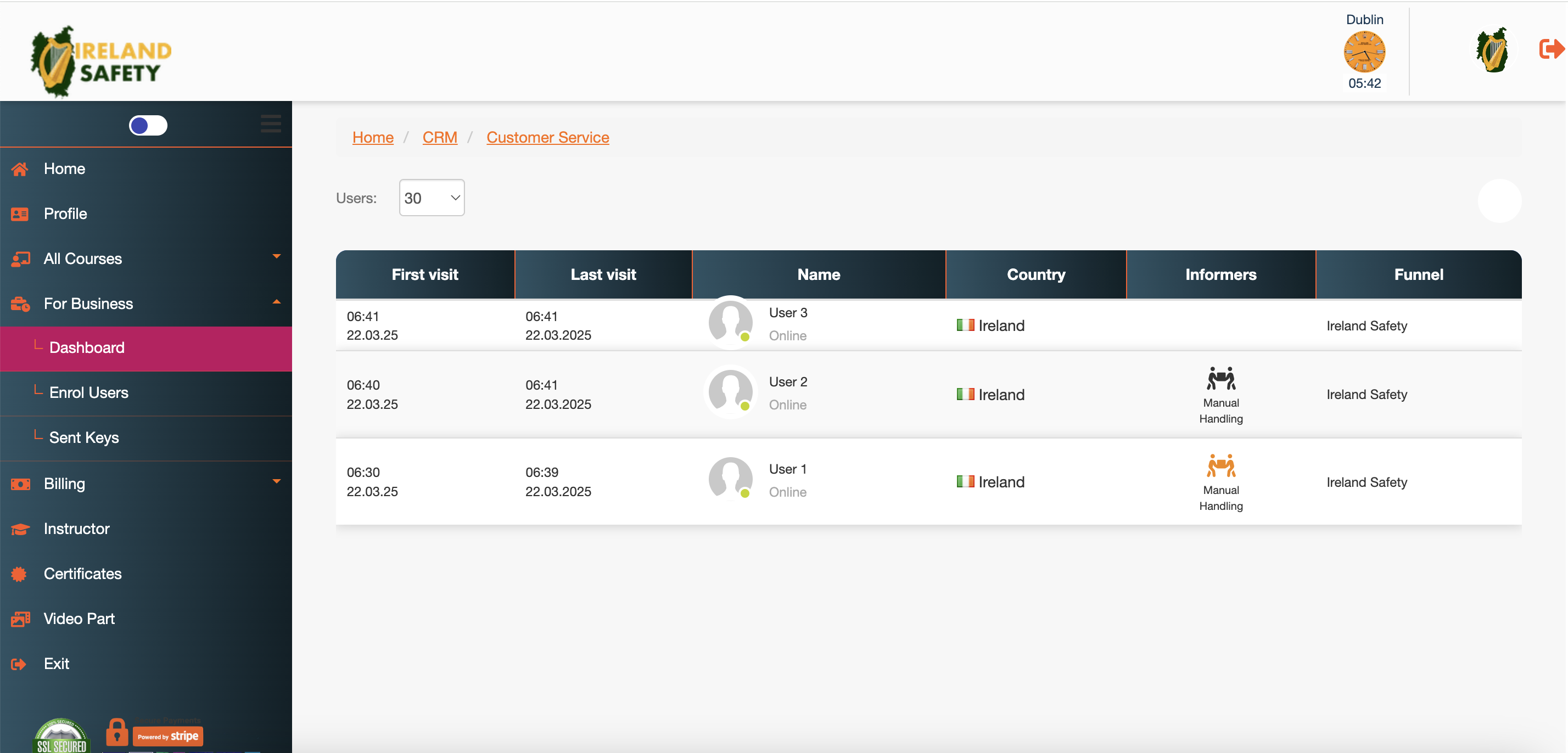Viewport: 1568px width, 753px height.
Task: Click Ireland Safety funnel in User 3 row
Action: pos(1367,325)
